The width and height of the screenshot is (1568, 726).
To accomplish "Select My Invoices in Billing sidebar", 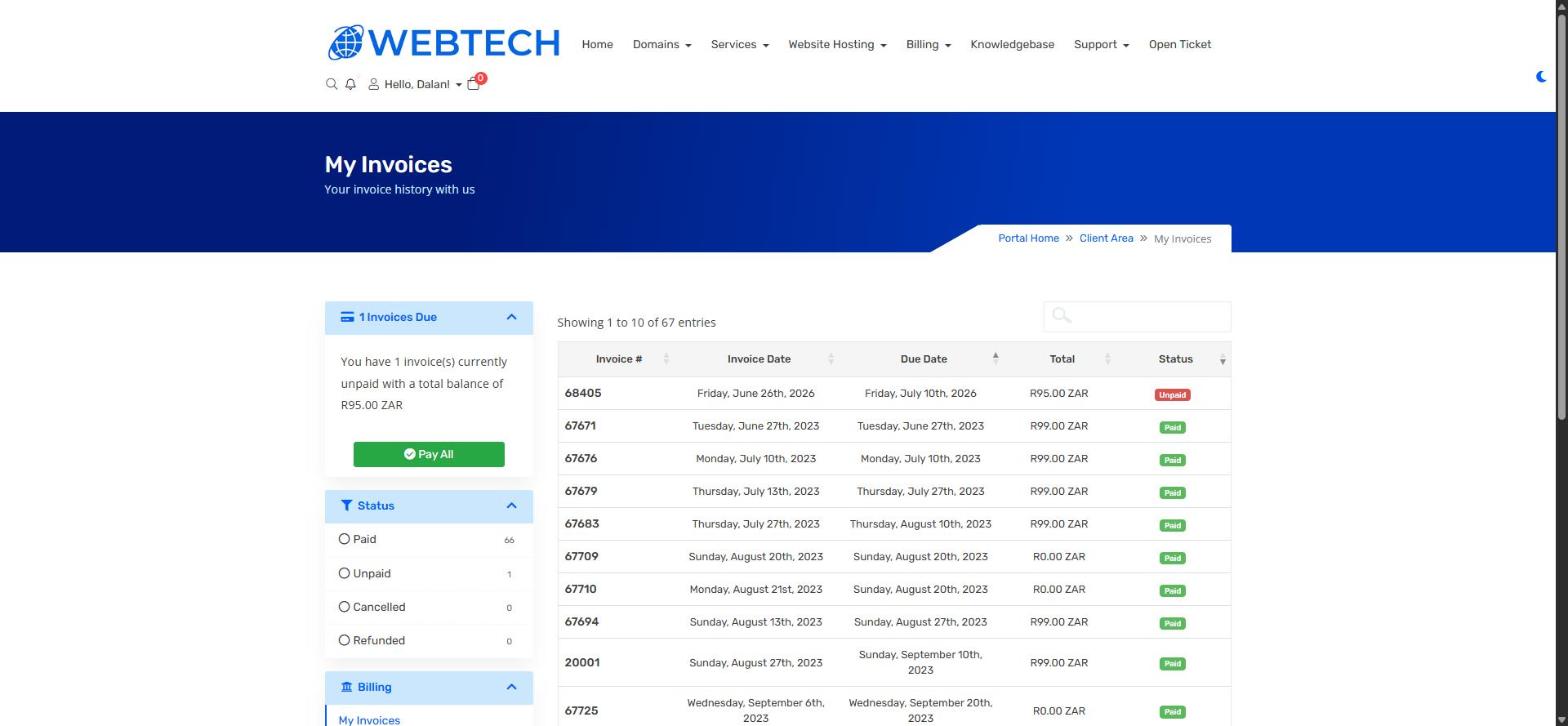I will tap(369, 720).
